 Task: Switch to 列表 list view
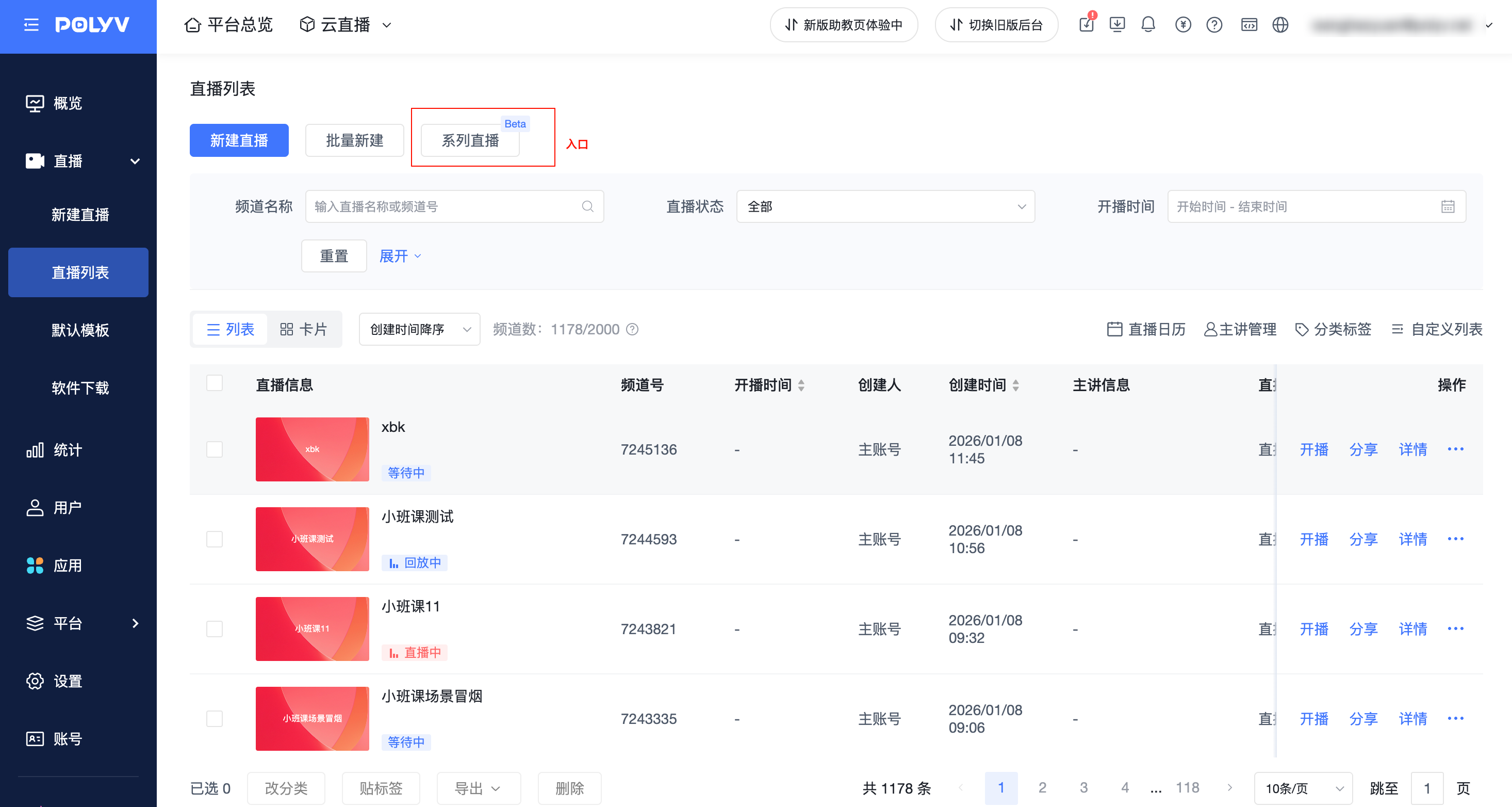pos(230,329)
